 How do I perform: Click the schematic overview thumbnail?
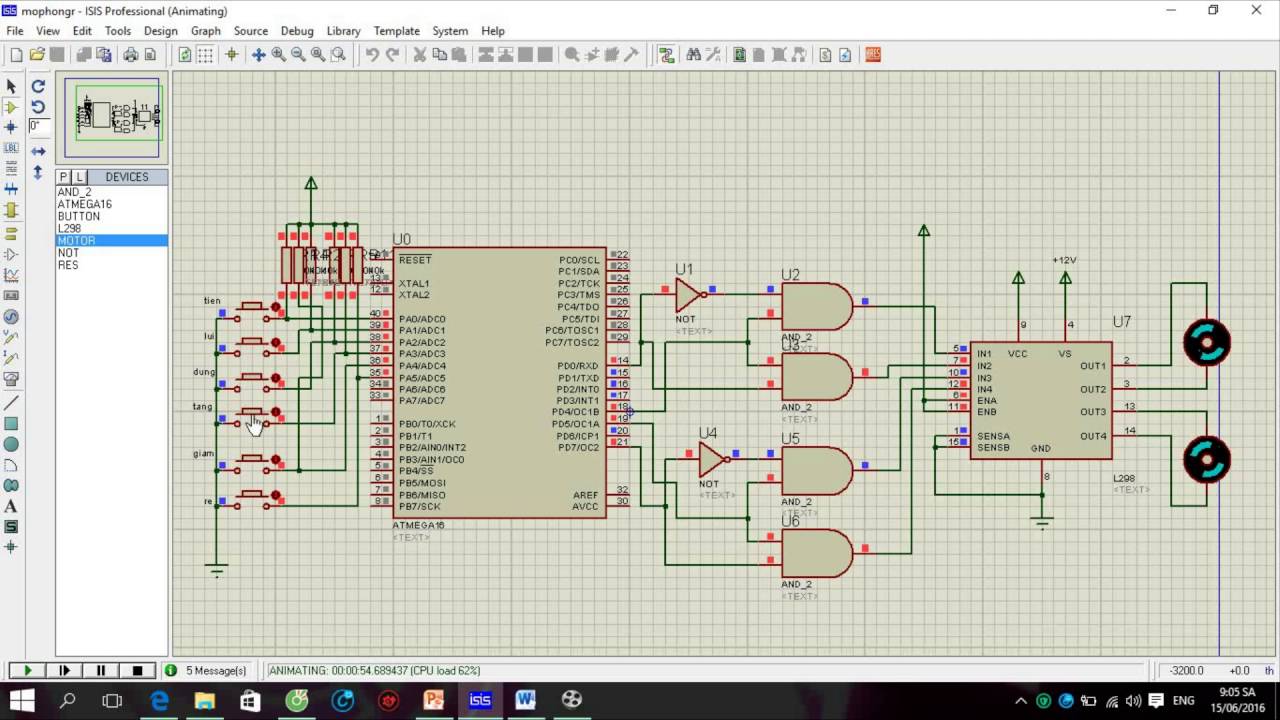(112, 118)
